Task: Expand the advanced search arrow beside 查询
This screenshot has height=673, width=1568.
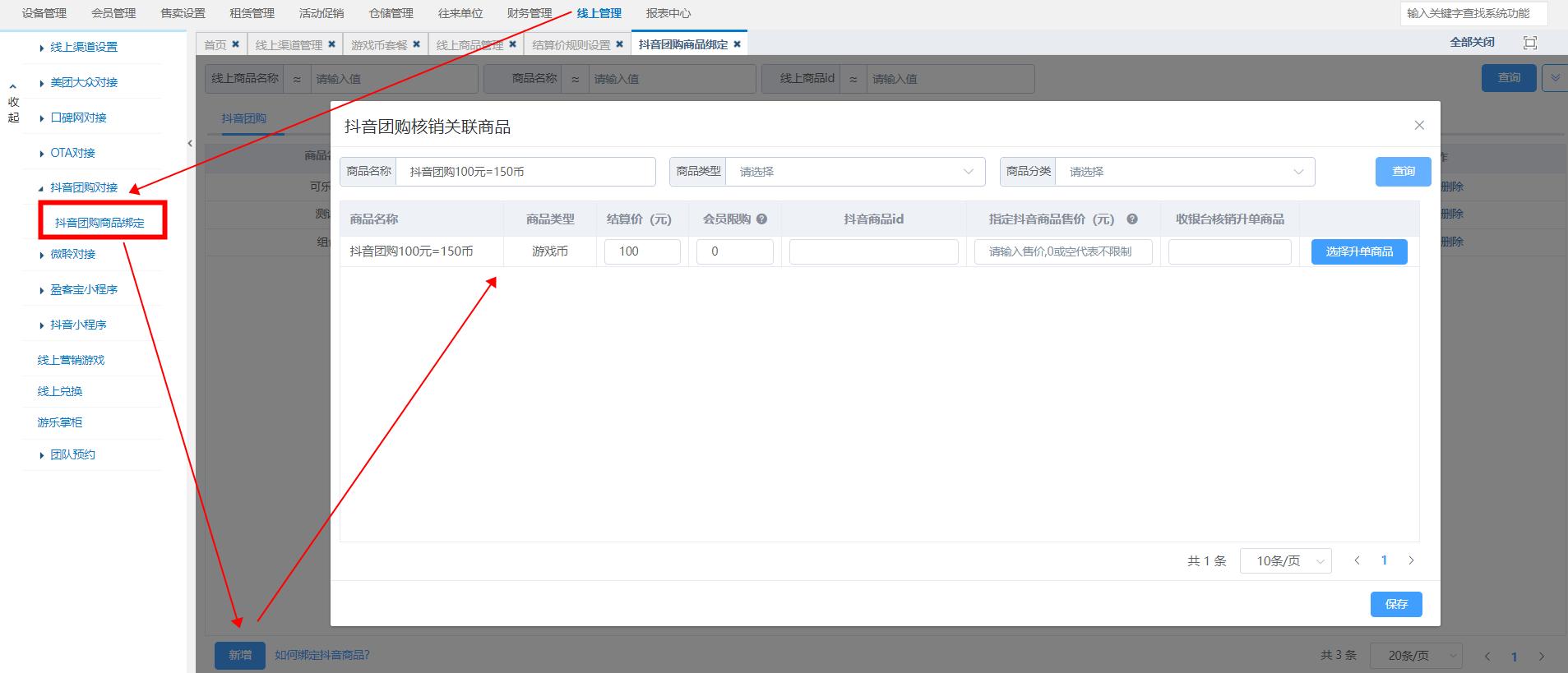Action: point(1555,78)
